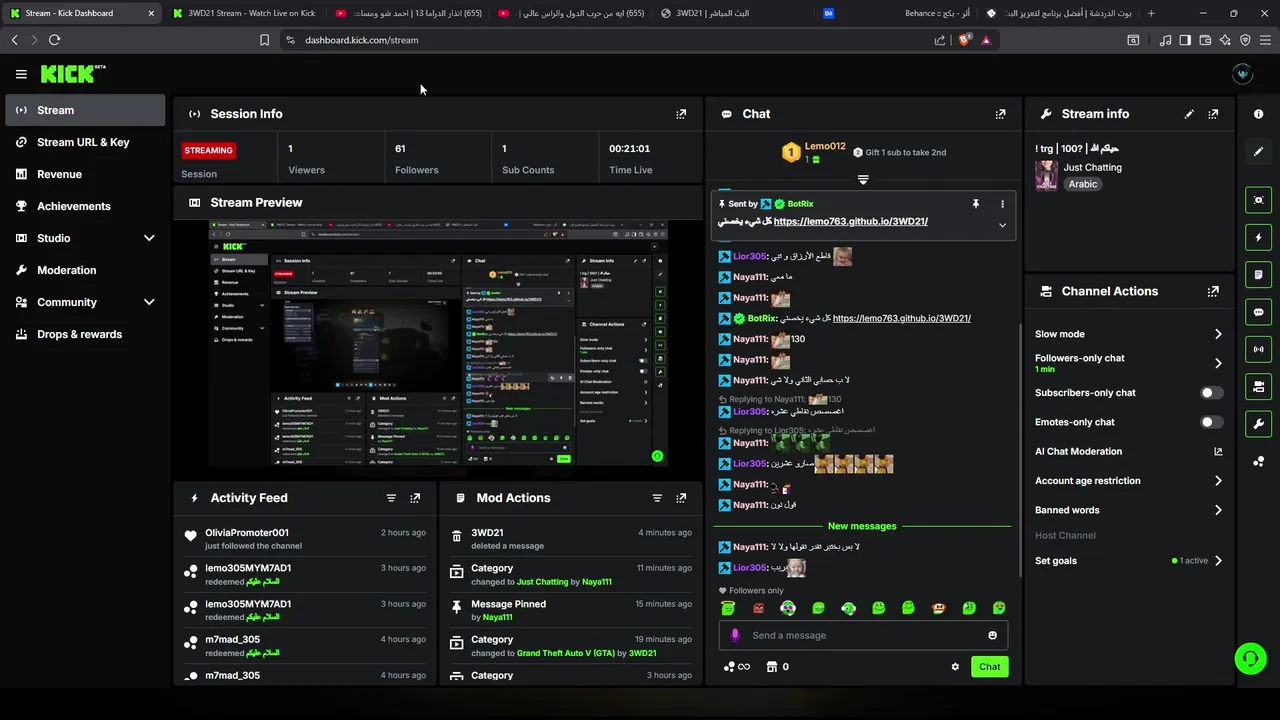Collapse the gift leaderboard arrow in chat
Screen dimensions: 1280x720
tap(863, 180)
